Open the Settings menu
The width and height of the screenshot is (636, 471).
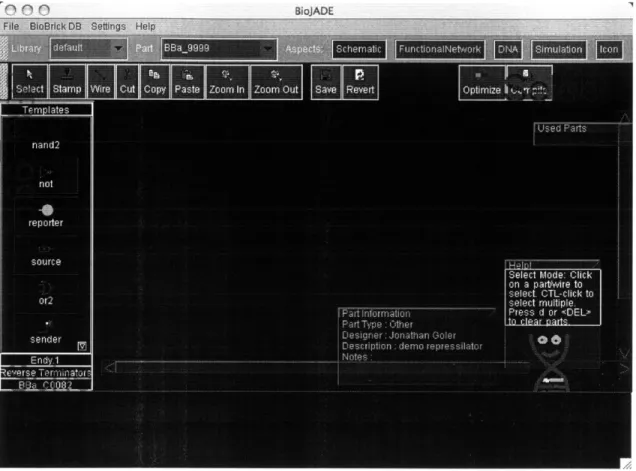[108, 26]
